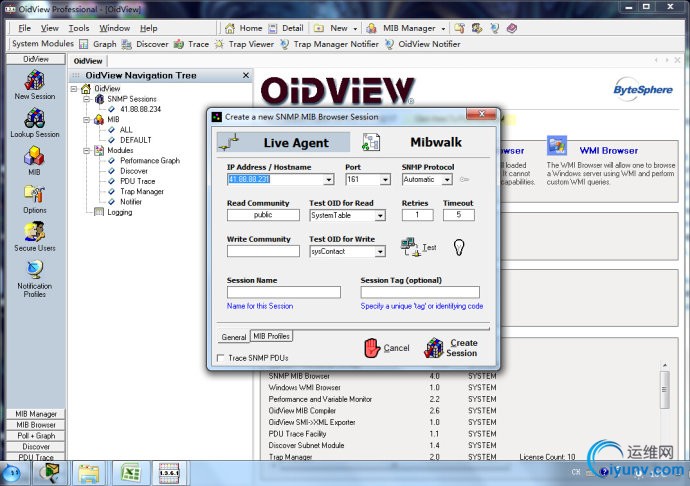Screen dimensions: 690x486
Task: Open Lookup Session in the sidebar
Action: click(34, 122)
